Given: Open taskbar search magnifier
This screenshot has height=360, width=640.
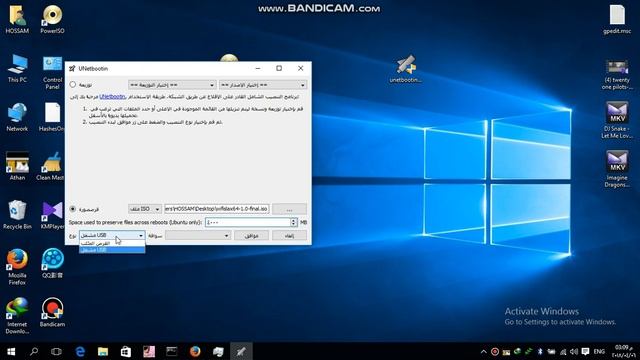Looking at the screenshot, I should [x=34, y=351].
